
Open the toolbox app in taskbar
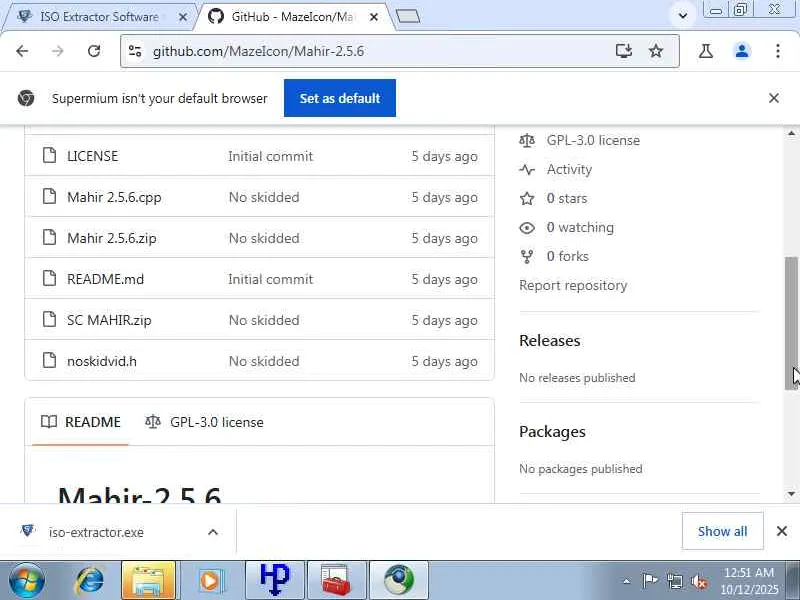click(x=336, y=581)
